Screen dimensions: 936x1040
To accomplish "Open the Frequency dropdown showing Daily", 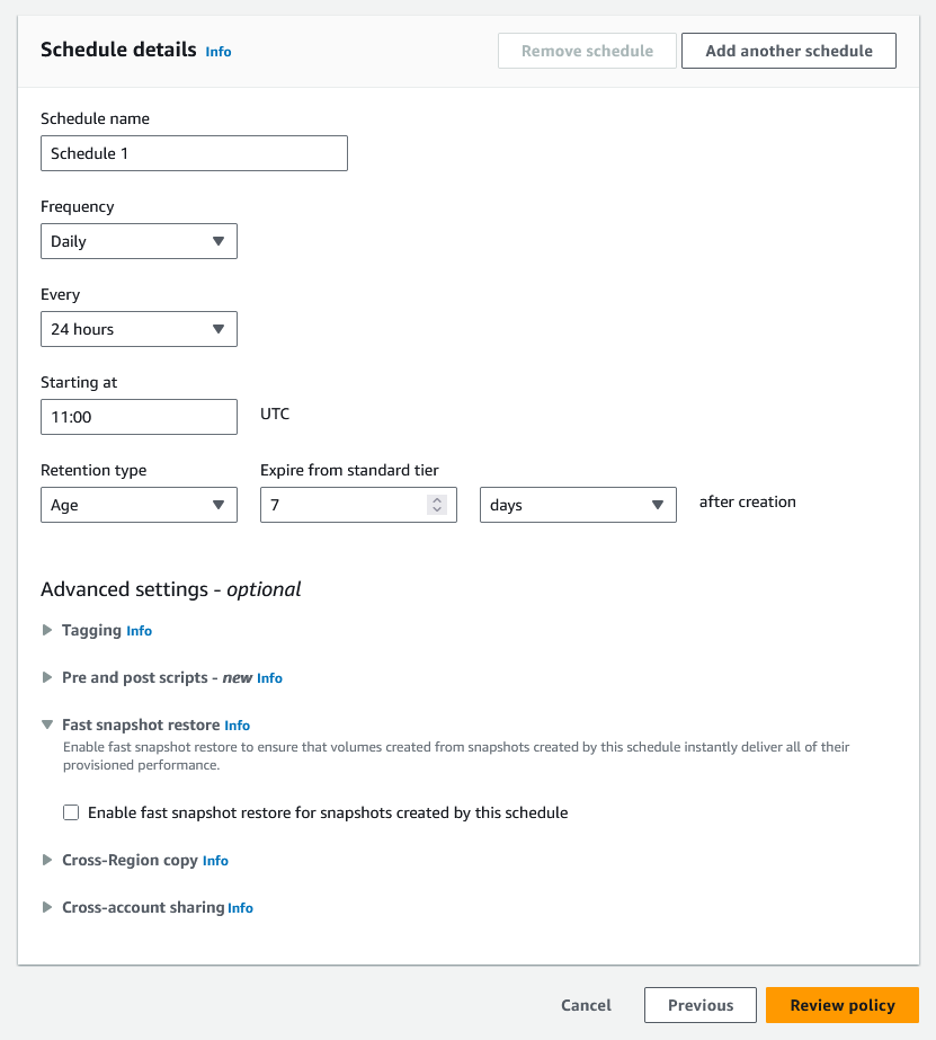I will [138, 241].
